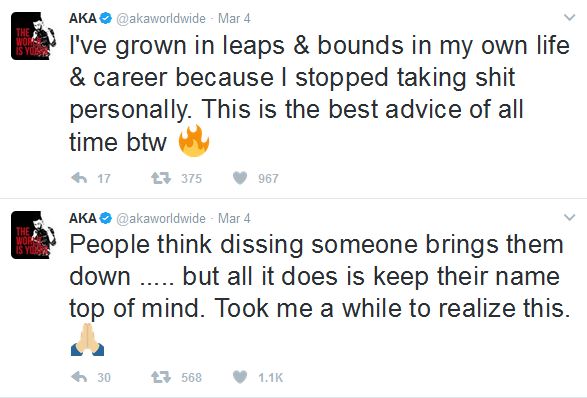Image resolution: width=587 pixels, height=398 pixels.
Task: Retweet the tweet with 568 retweets
Action: pyautogui.click(x=161, y=377)
